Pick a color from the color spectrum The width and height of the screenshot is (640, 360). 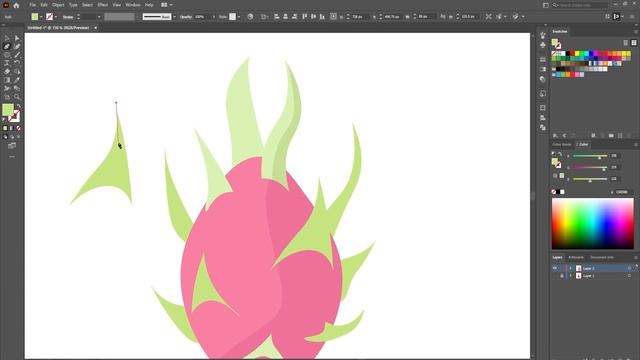pyautogui.click(x=593, y=224)
